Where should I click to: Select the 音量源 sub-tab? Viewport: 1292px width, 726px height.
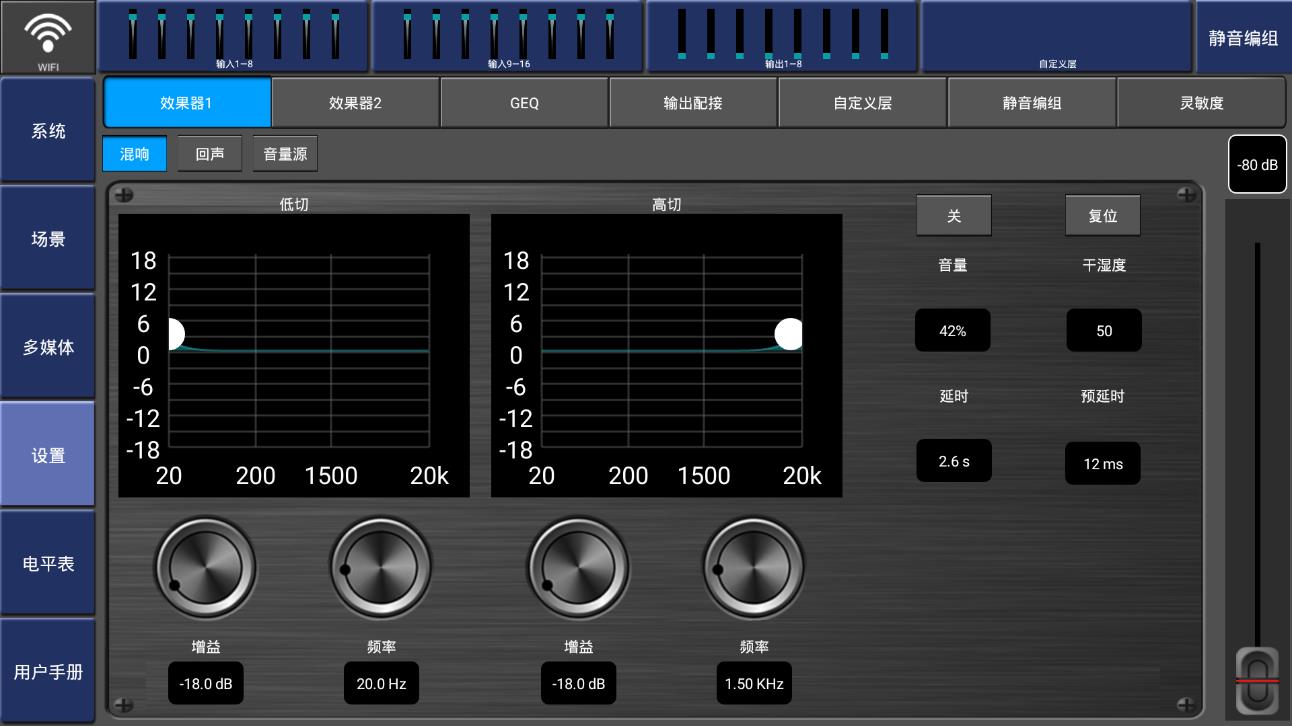[285, 154]
